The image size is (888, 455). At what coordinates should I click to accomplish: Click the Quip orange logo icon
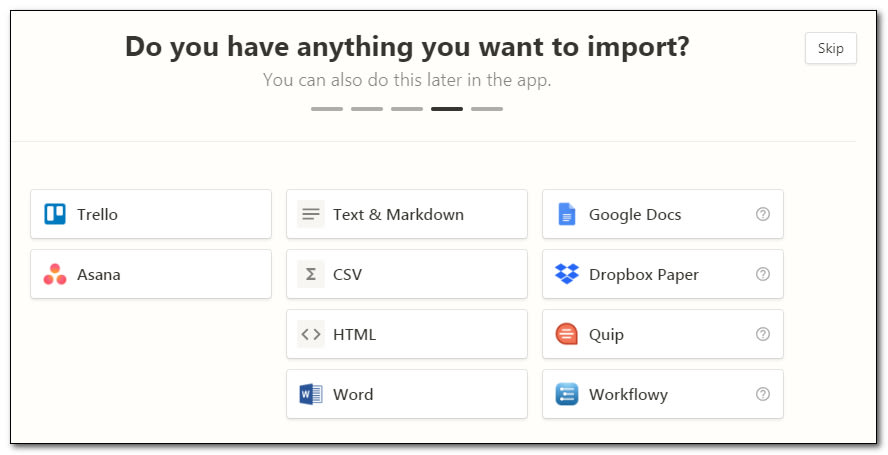pyautogui.click(x=567, y=334)
